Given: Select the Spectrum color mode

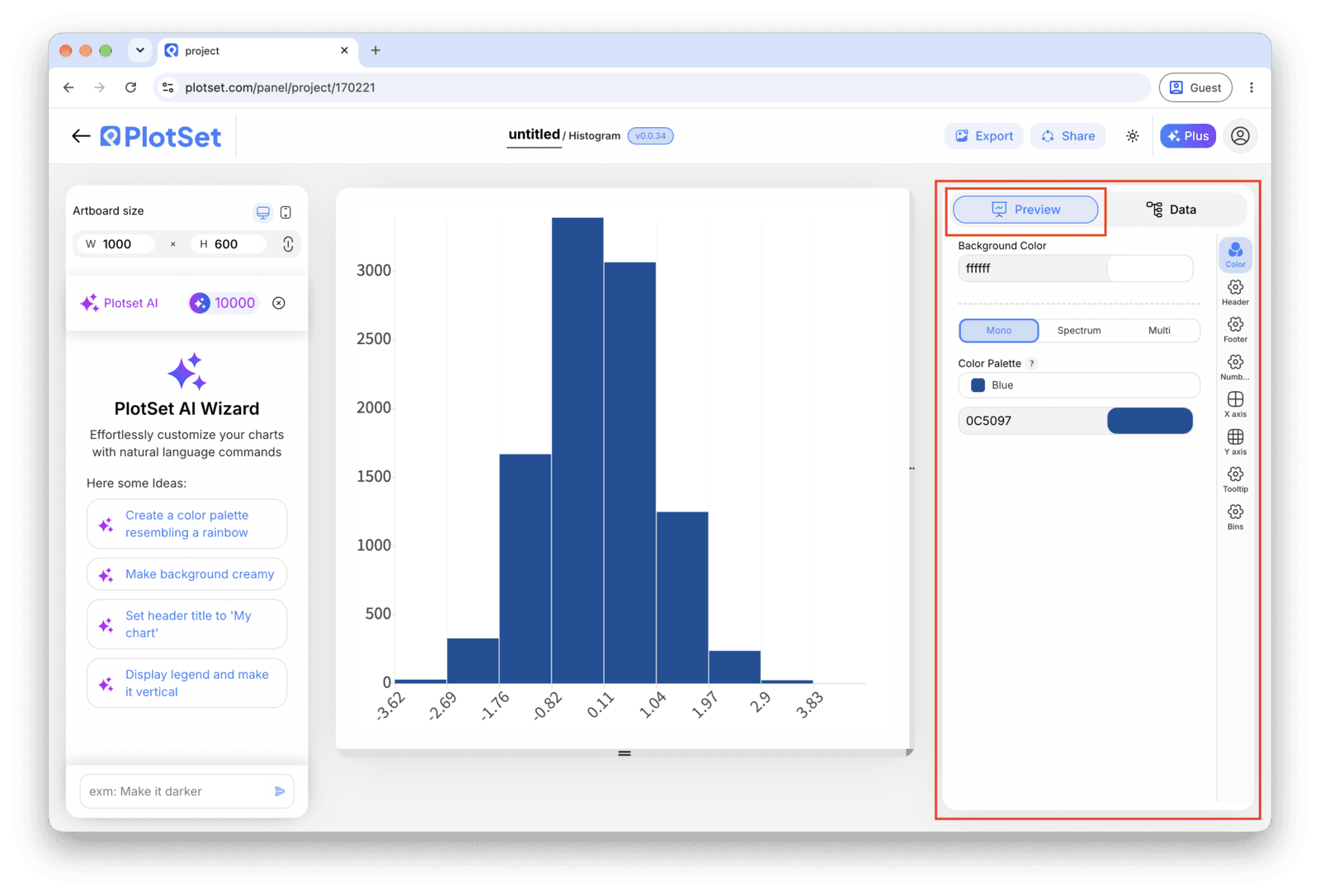Looking at the screenshot, I should 1078,330.
